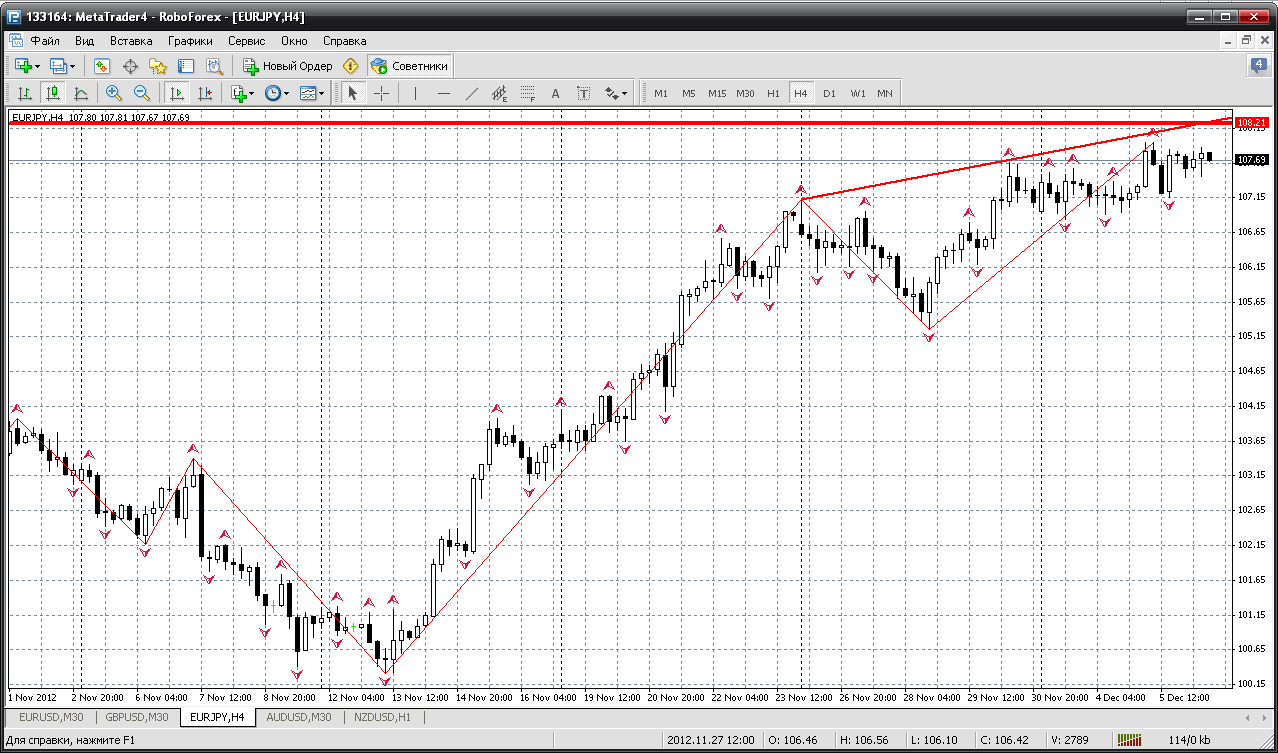Open the Terminal panel icon
1278x753 pixels.
(x=185, y=66)
